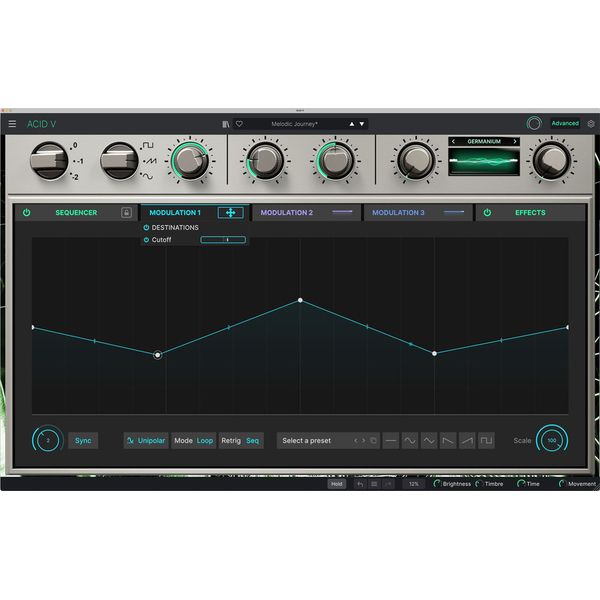Click the knob left of GERMANIUM display
The width and height of the screenshot is (600, 600).
416,160
